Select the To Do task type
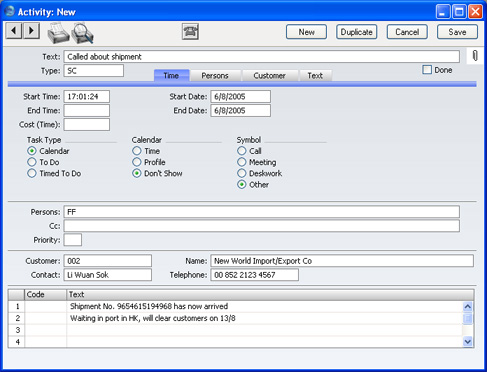487x372 pixels. [x=32, y=162]
